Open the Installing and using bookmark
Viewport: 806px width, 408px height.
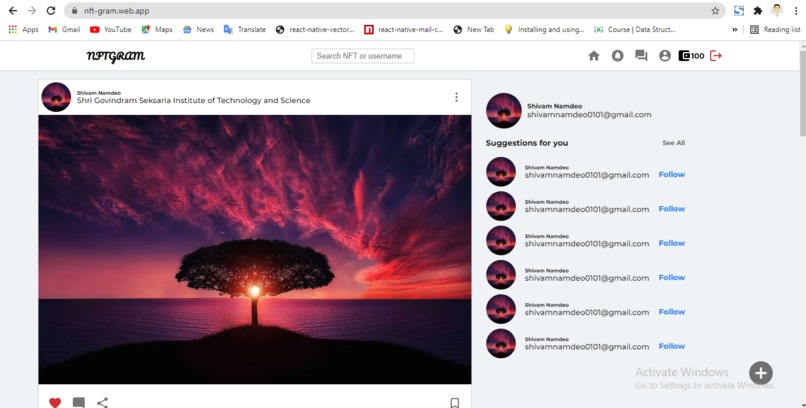point(544,29)
